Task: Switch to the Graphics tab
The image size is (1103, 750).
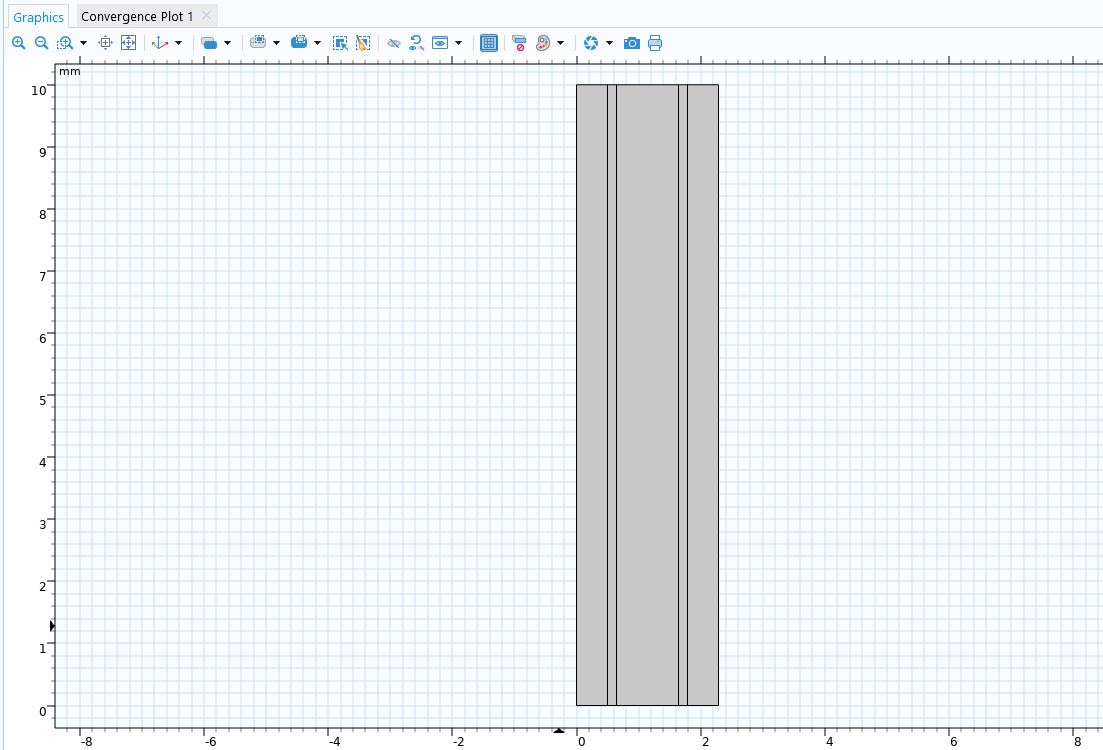Action: tap(38, 17)
